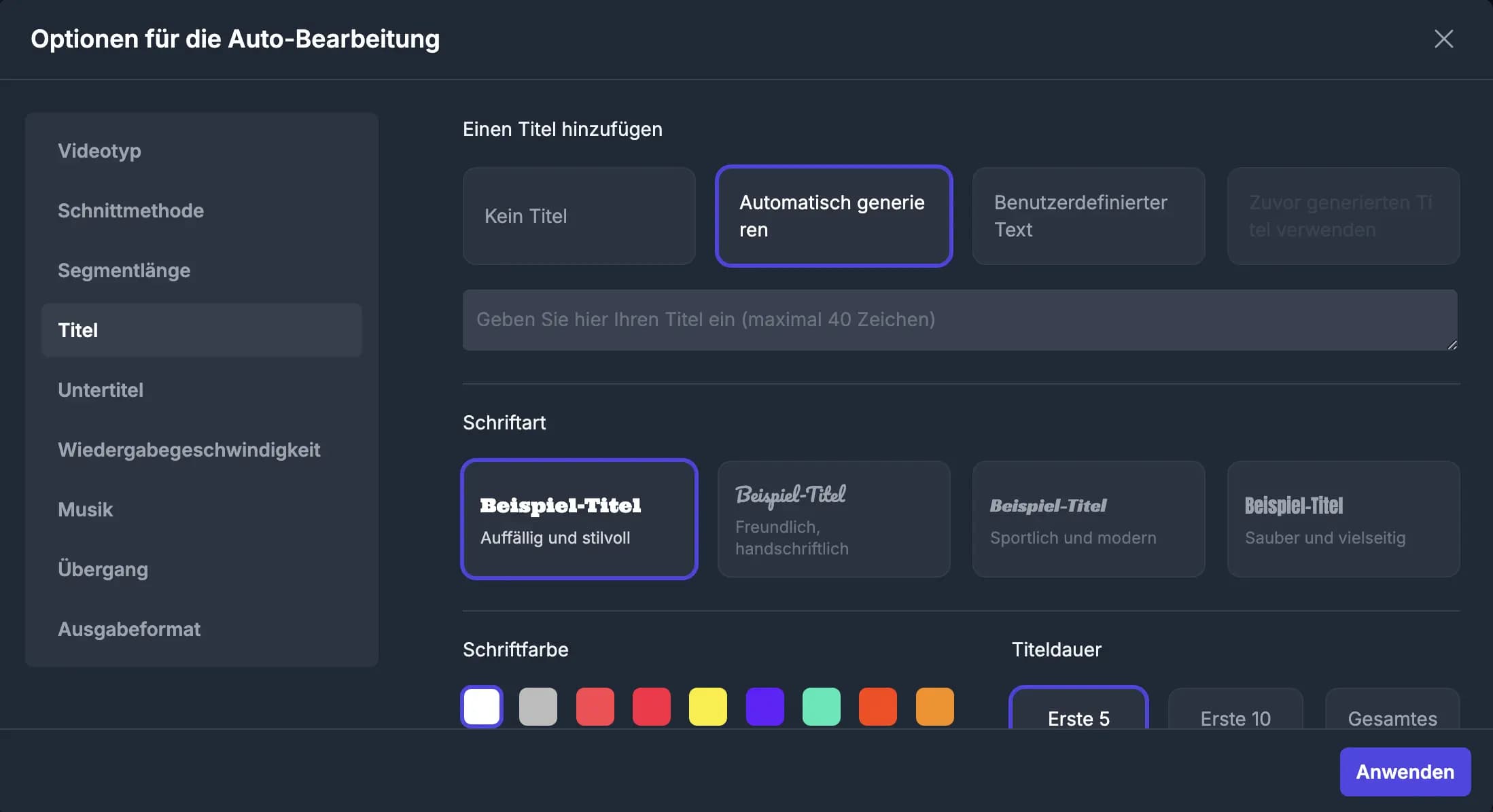Choose the green font color swatch
Image resolution: width=1493 pixels, height=812 pixels.
822,707
